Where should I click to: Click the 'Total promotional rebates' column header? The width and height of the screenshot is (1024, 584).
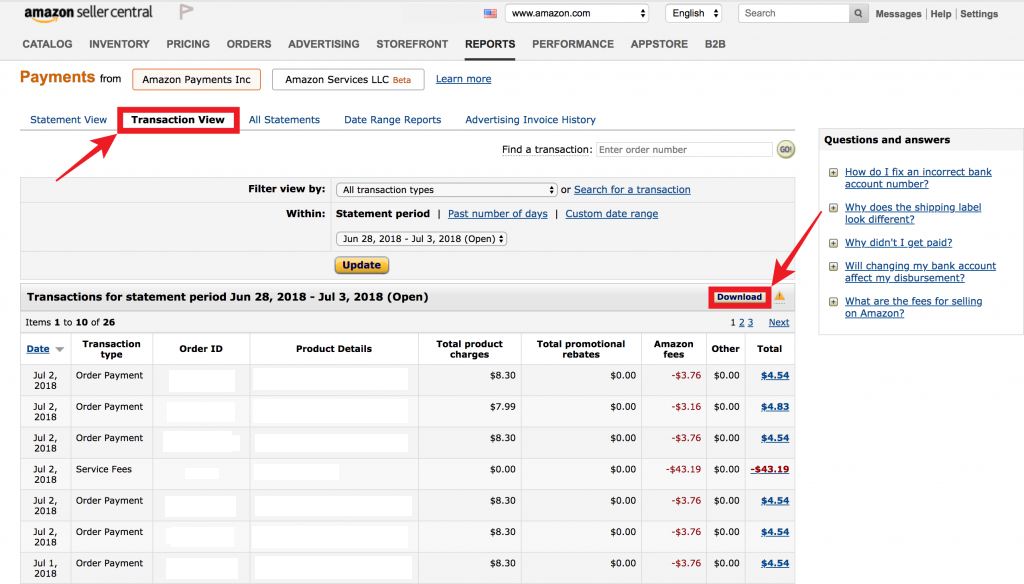point(581,349)
